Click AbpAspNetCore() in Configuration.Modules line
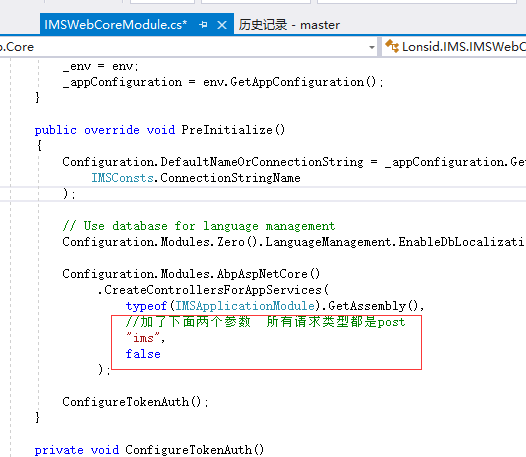The width and height of the screenshot is (526, 457). (268, 274)
